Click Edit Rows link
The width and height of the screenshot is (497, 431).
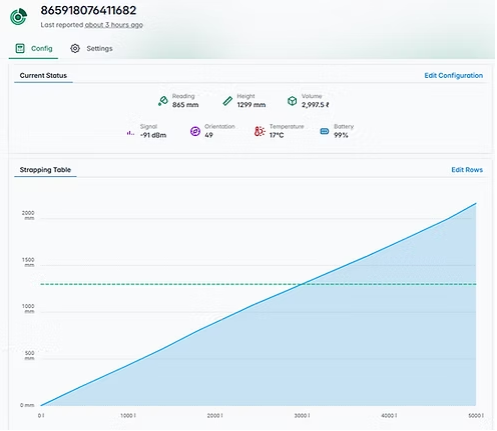pos(467,170)
